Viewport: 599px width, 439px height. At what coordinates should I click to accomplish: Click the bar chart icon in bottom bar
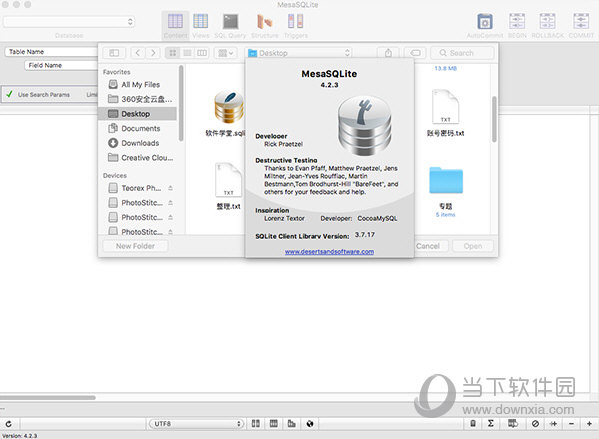(x=291, y=423)
